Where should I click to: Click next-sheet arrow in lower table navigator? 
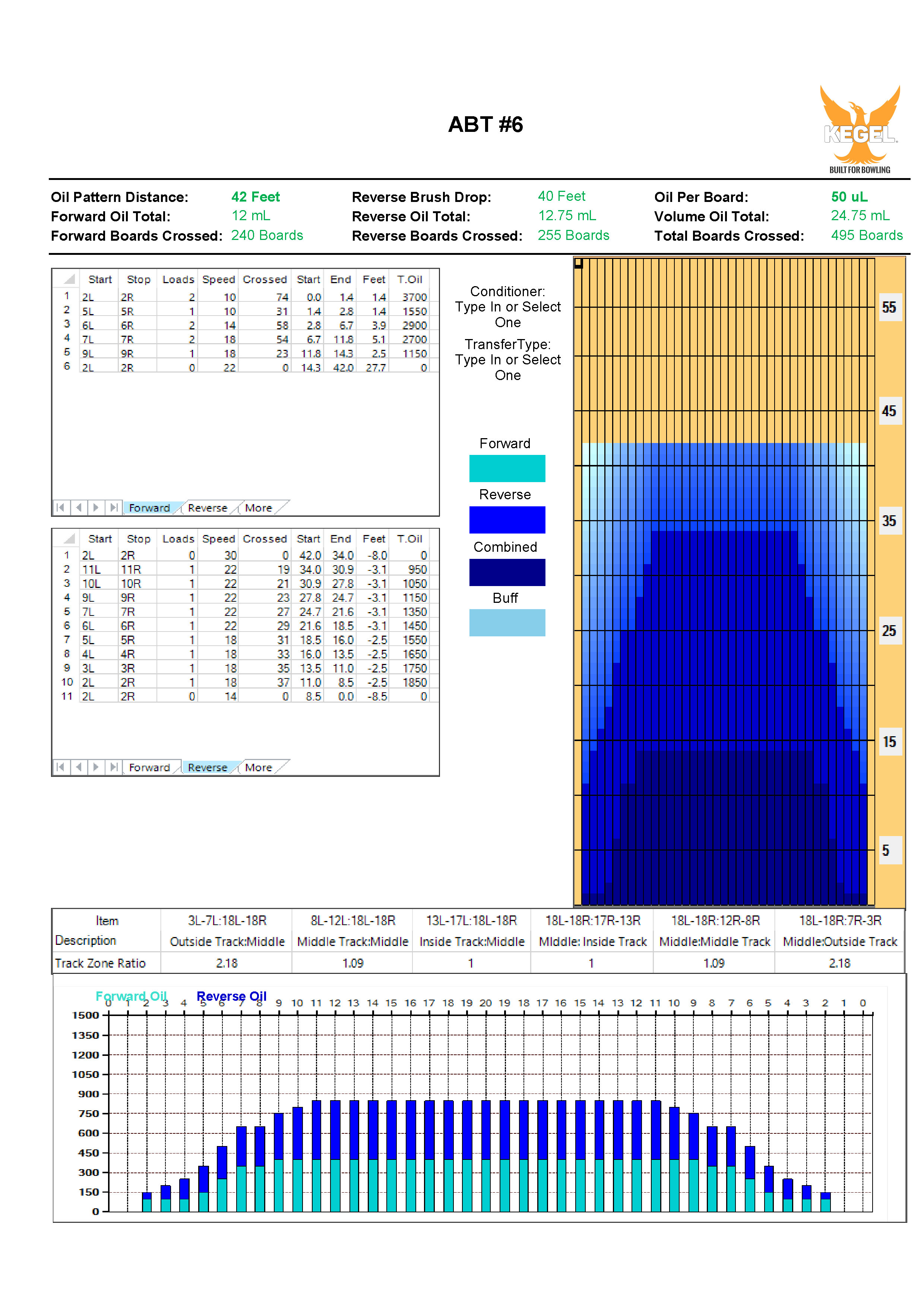coord(96,767)
